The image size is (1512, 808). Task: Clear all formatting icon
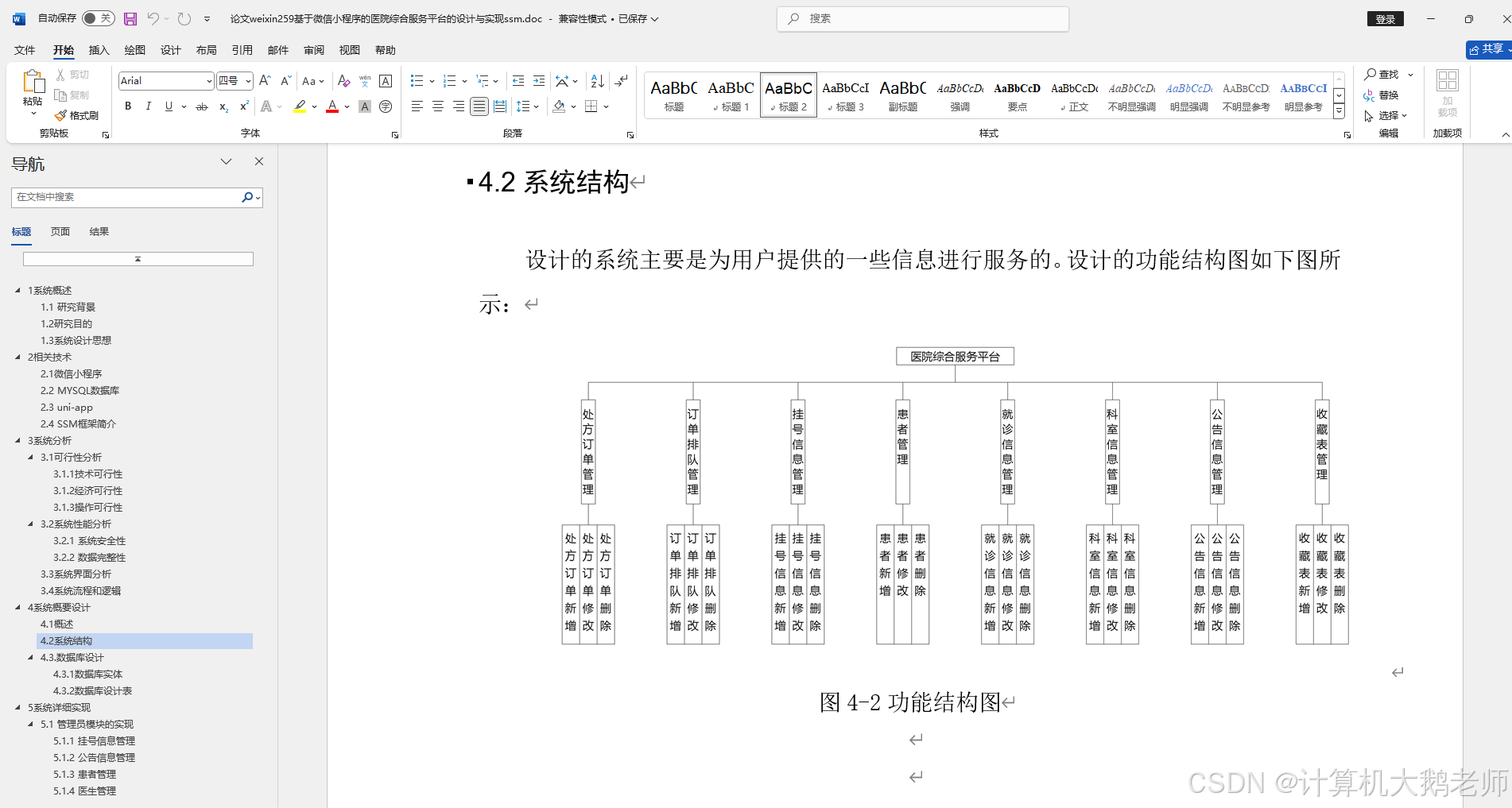(343, 80)
